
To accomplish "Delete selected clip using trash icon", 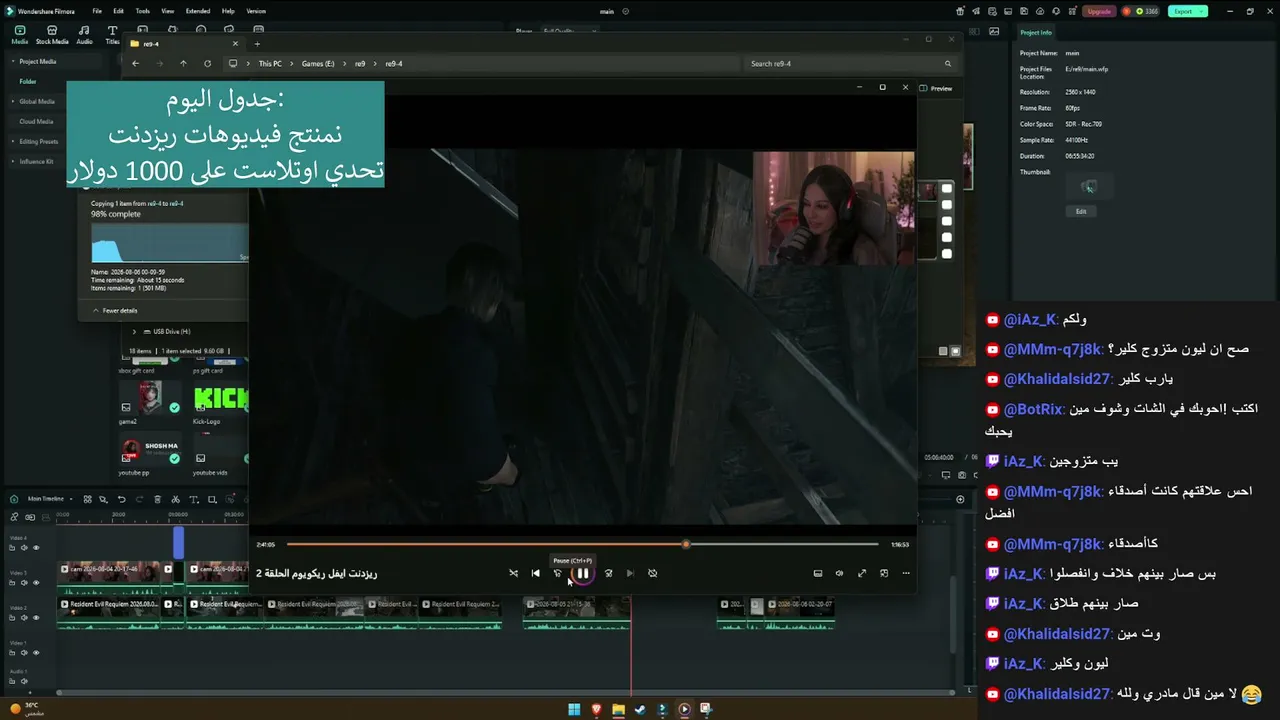I will coord(157,499).
